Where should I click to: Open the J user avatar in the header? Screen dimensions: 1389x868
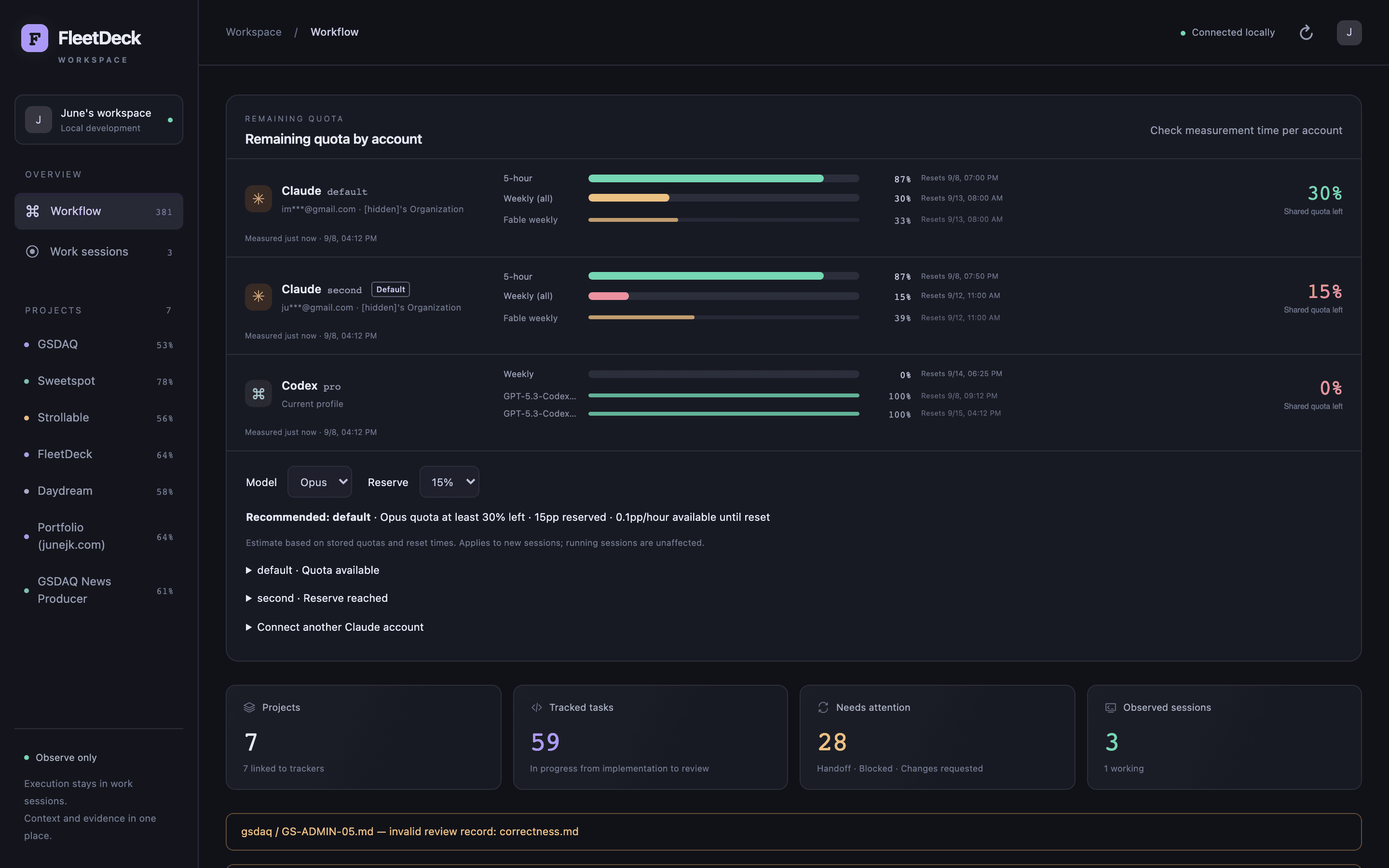pyautogui.click(x=1349, y=33)
